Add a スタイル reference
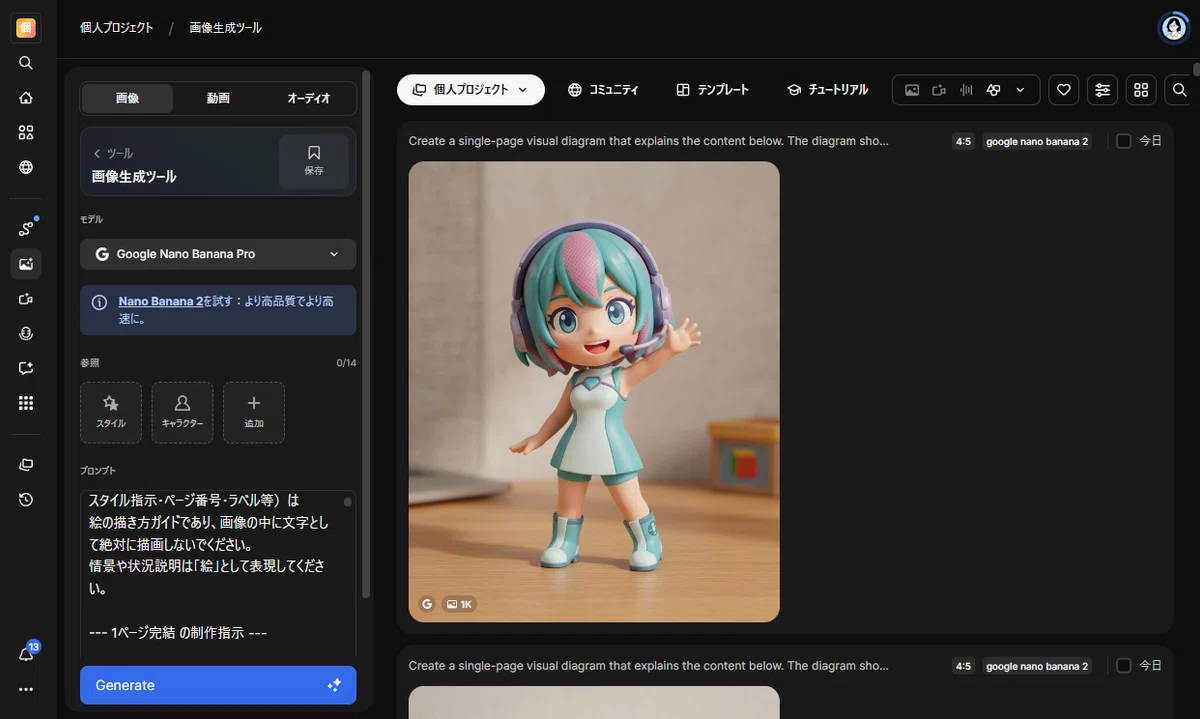The image size is (1200, 719). click(x=111, y=412)
